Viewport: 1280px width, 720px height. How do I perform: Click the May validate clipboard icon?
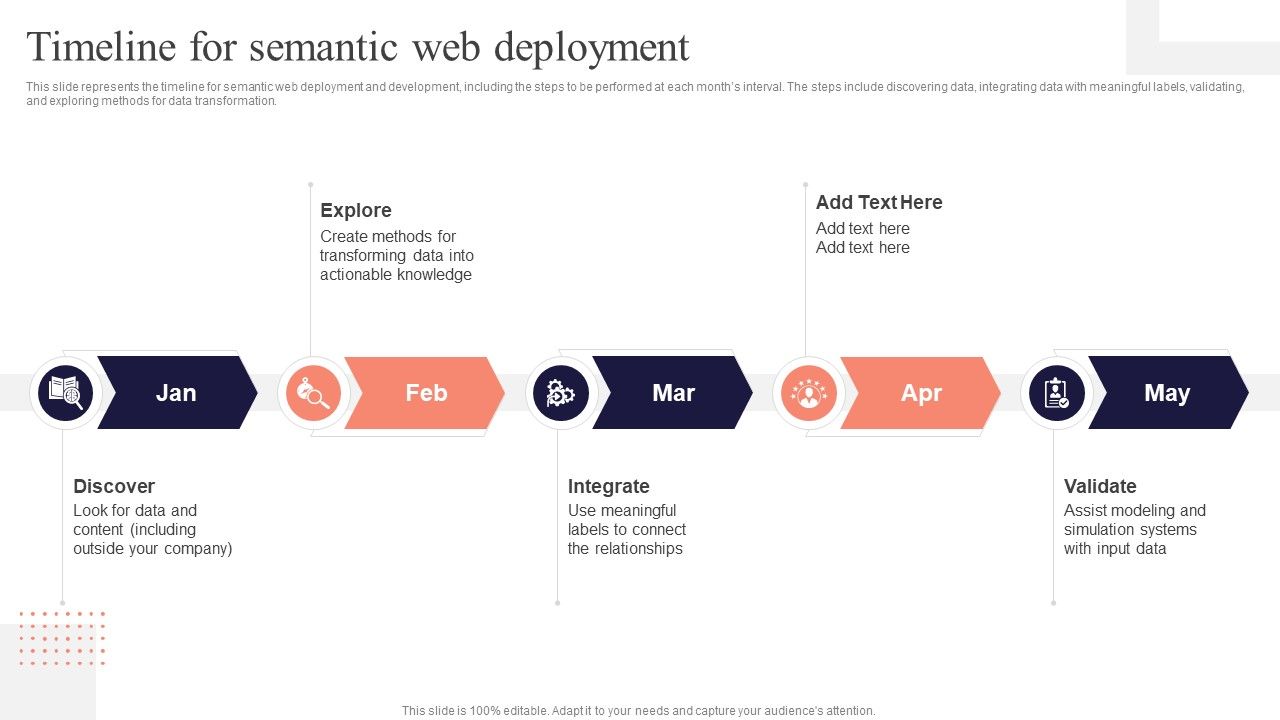coord(1057,393)
